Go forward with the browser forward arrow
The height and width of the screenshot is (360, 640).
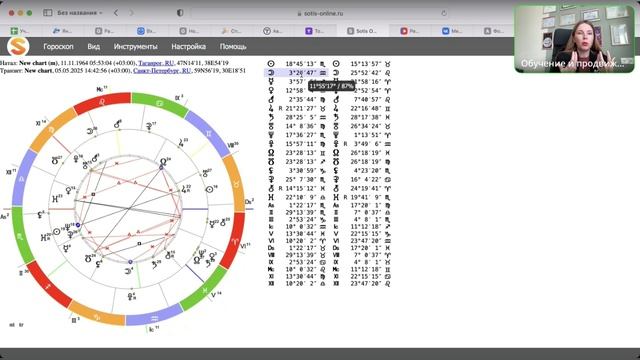pyautogui.click(x=131, y=13)
